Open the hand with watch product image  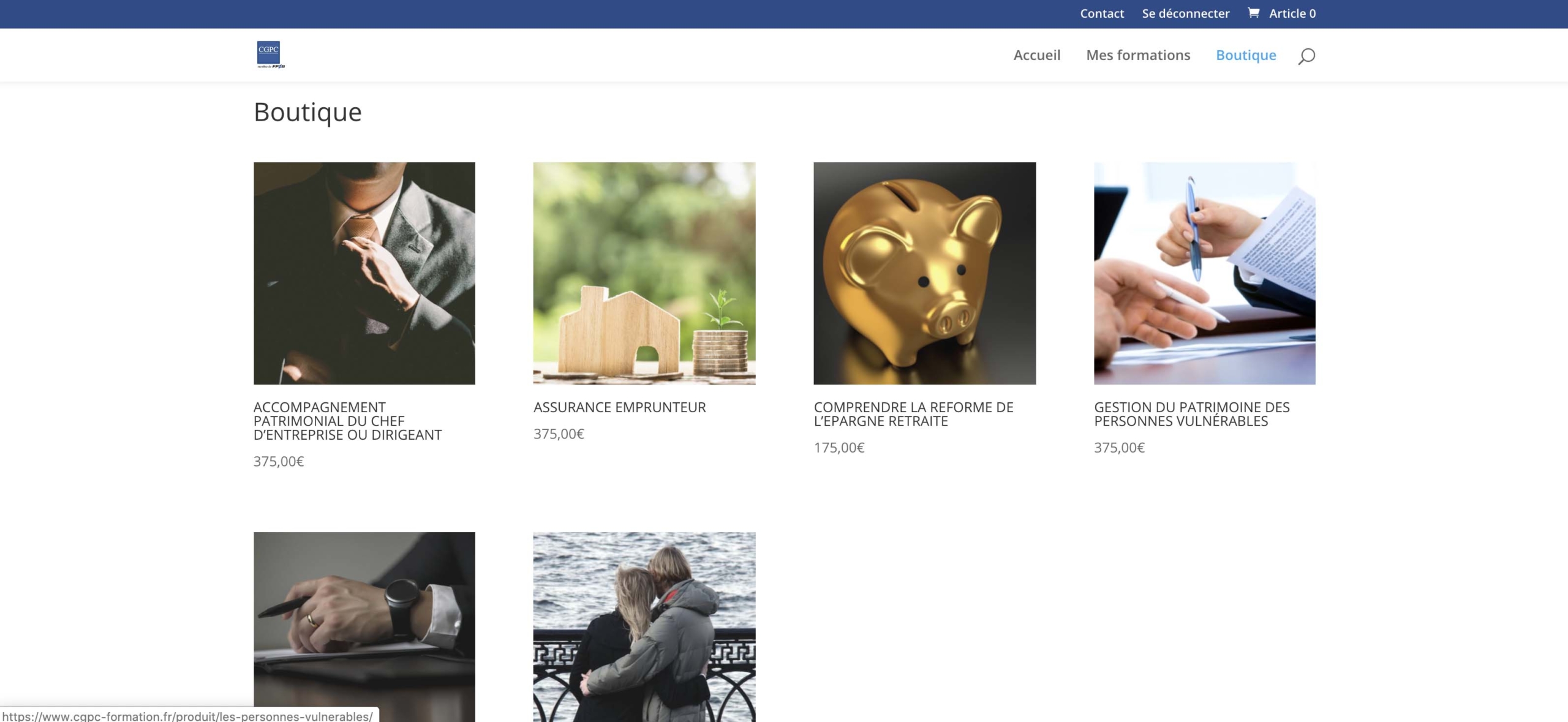pos(364,627)
